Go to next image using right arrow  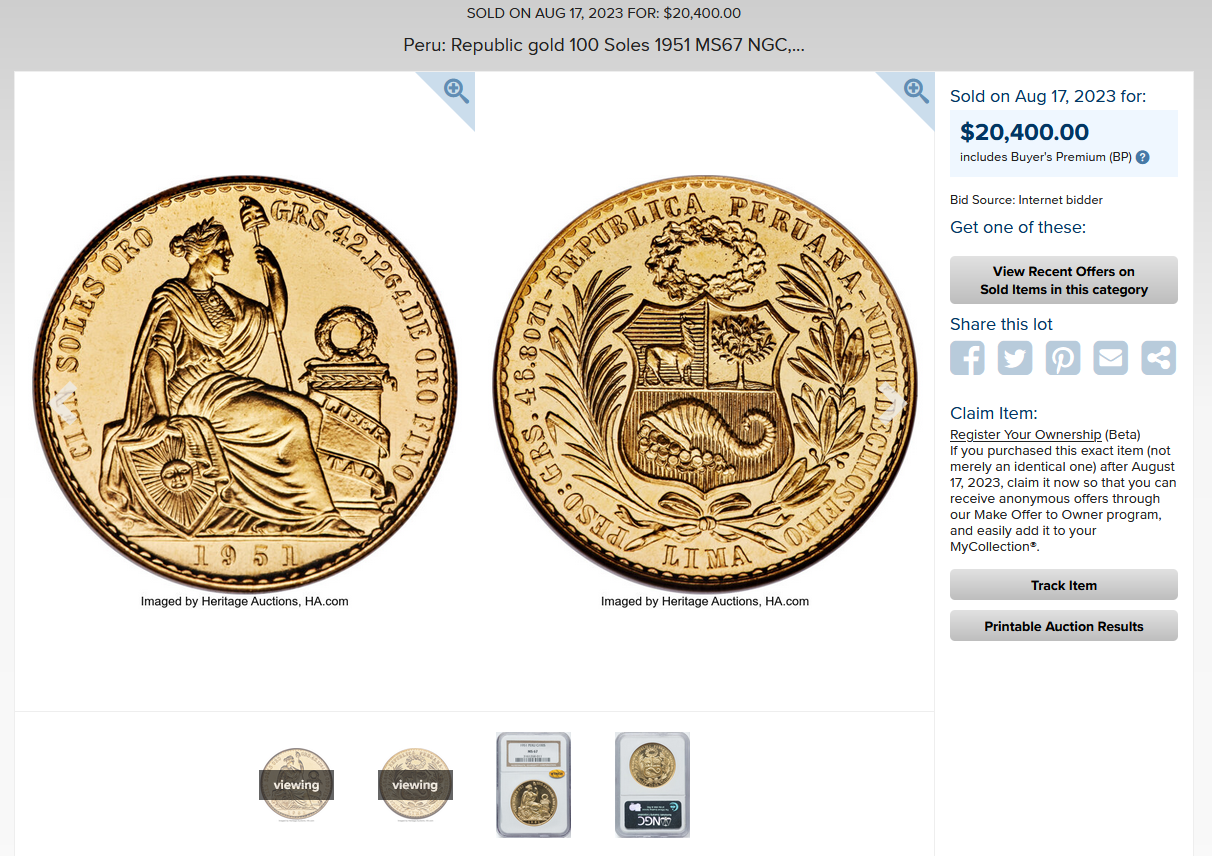point(894,403)
